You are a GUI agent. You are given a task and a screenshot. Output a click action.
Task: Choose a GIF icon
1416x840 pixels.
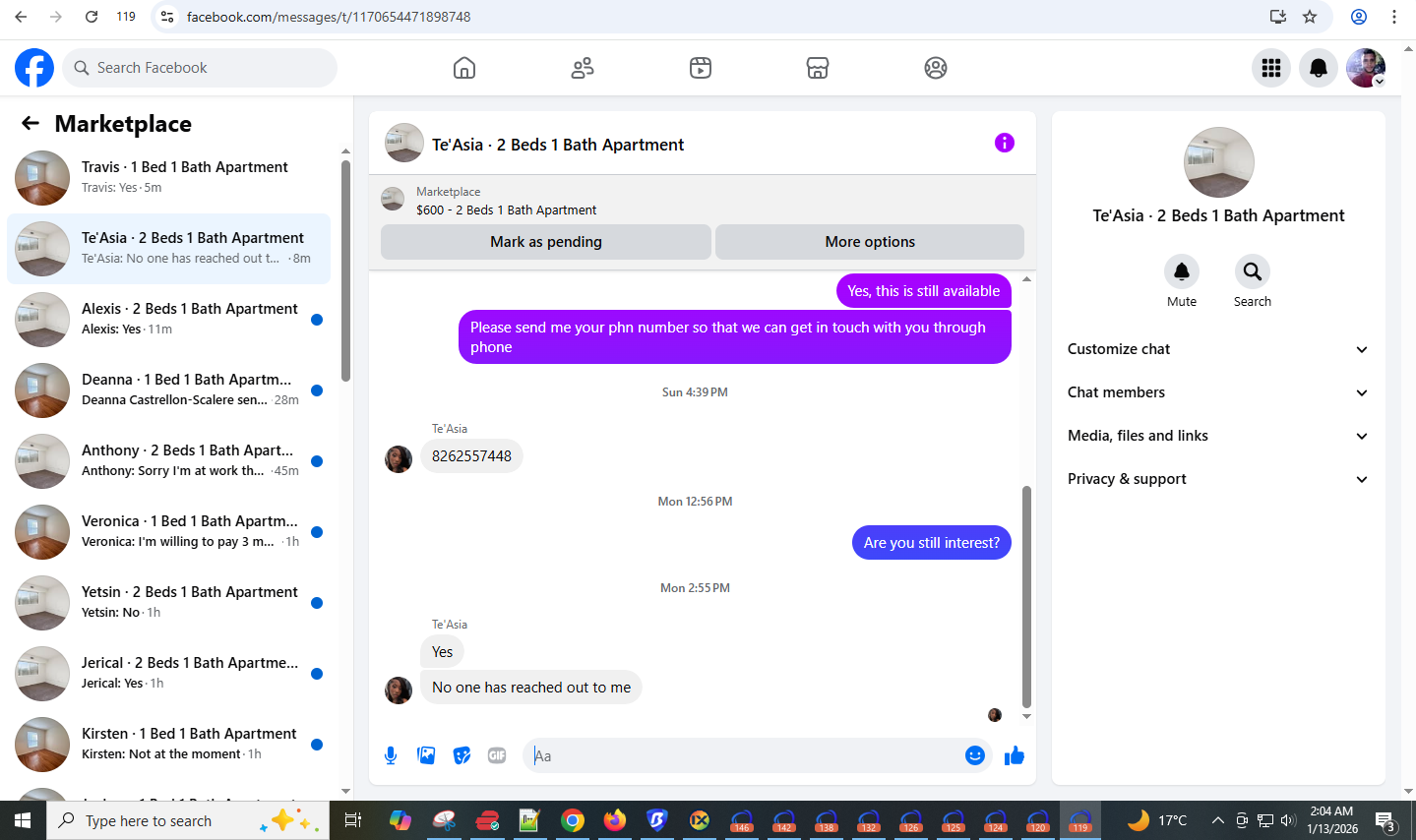tap(497, 755)
